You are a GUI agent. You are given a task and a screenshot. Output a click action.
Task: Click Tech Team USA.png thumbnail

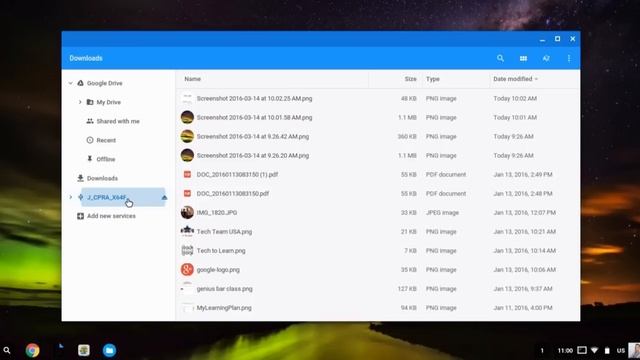pyautogui.click(x=187, y=231)
